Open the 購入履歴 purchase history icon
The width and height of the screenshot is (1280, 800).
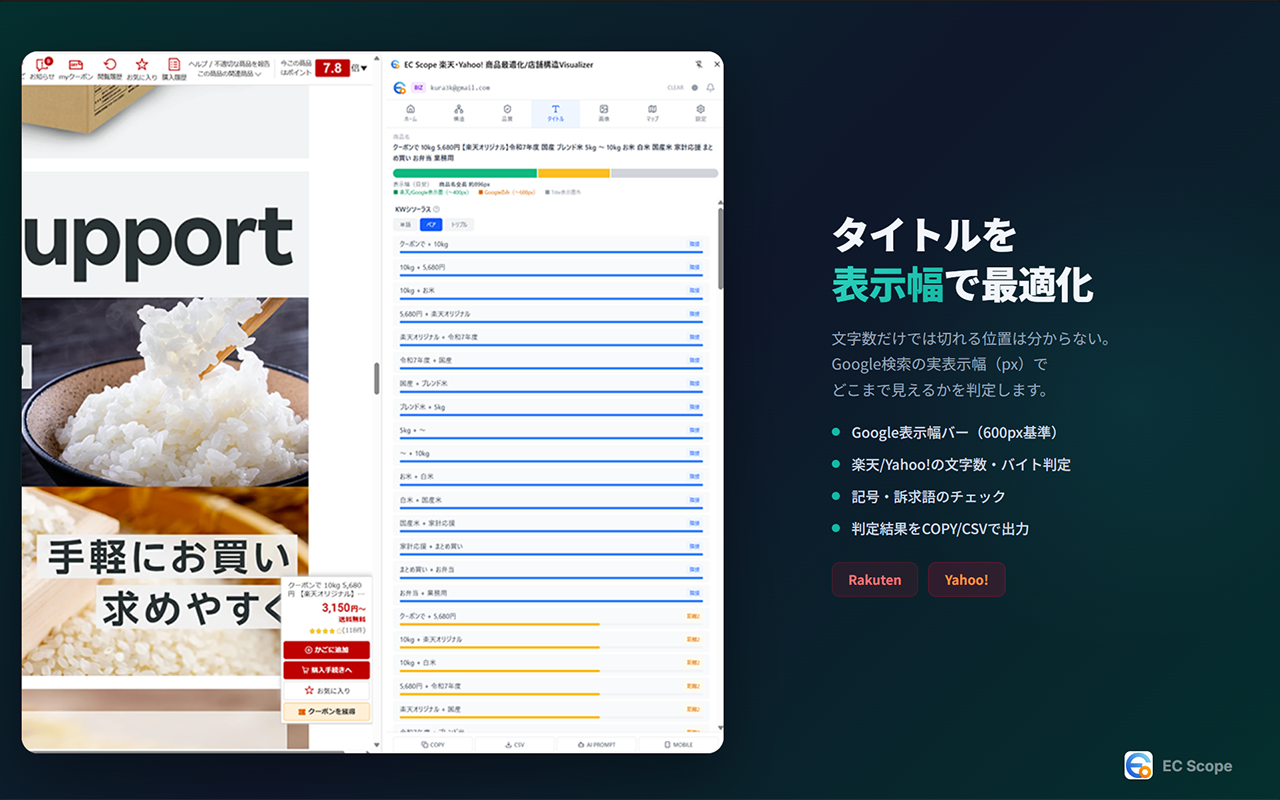[174, 68]
